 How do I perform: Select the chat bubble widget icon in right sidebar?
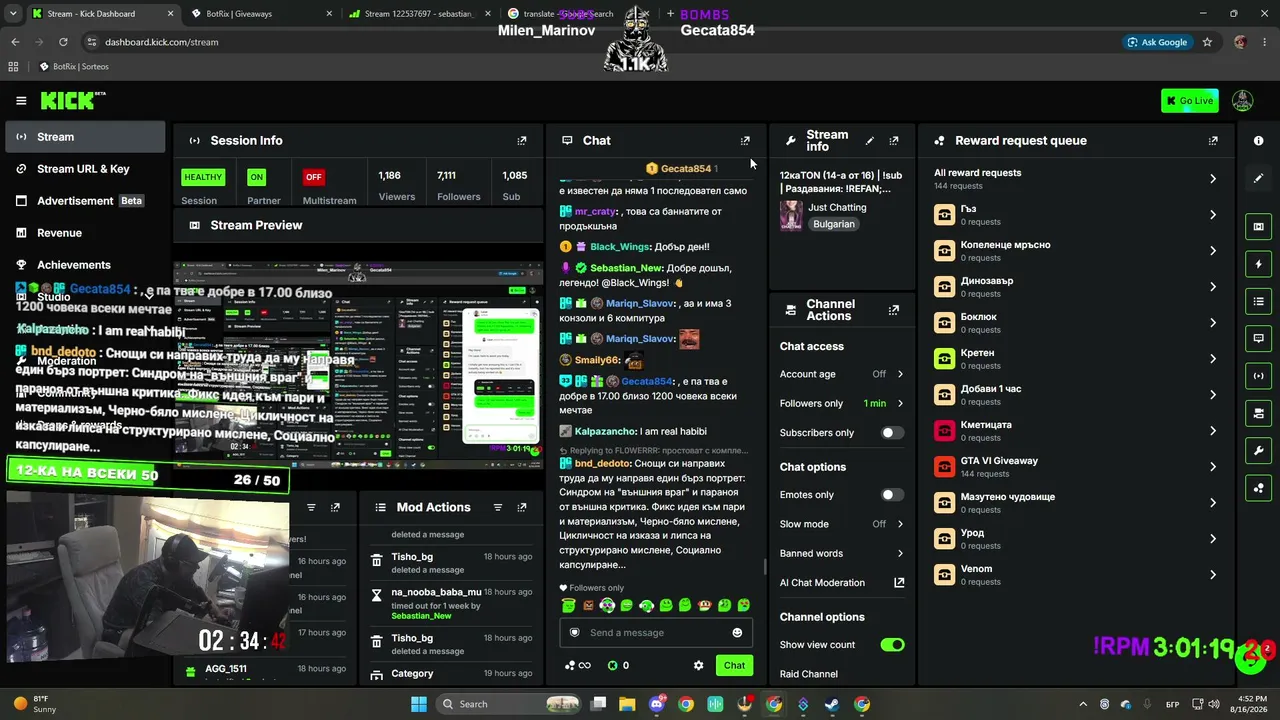tap(1258, 338)
